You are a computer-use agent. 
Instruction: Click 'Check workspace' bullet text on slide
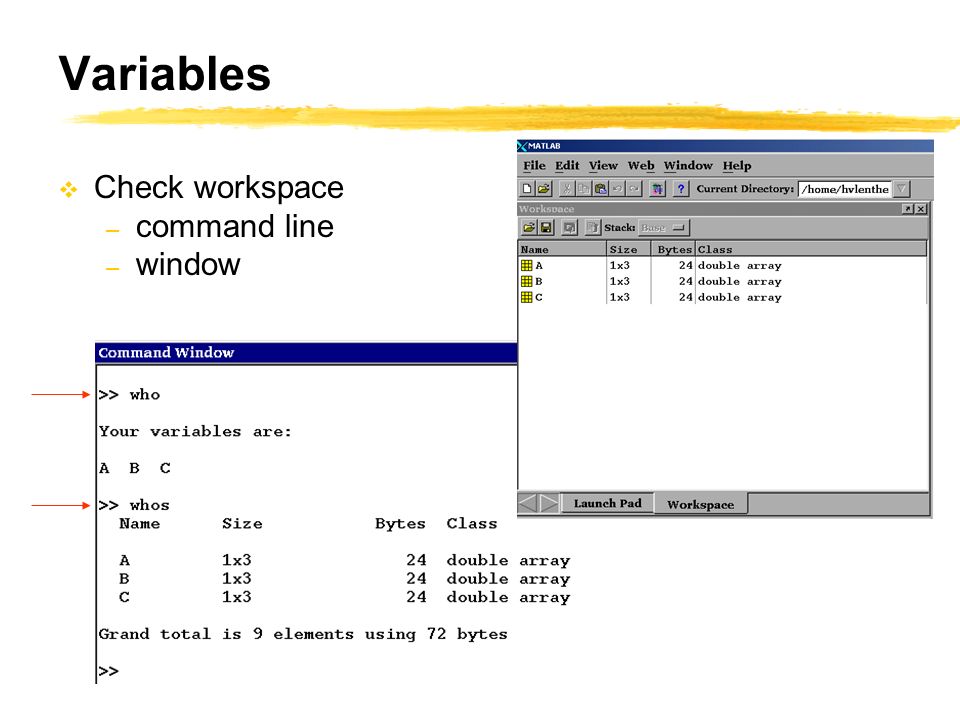[x=219, y=187]
